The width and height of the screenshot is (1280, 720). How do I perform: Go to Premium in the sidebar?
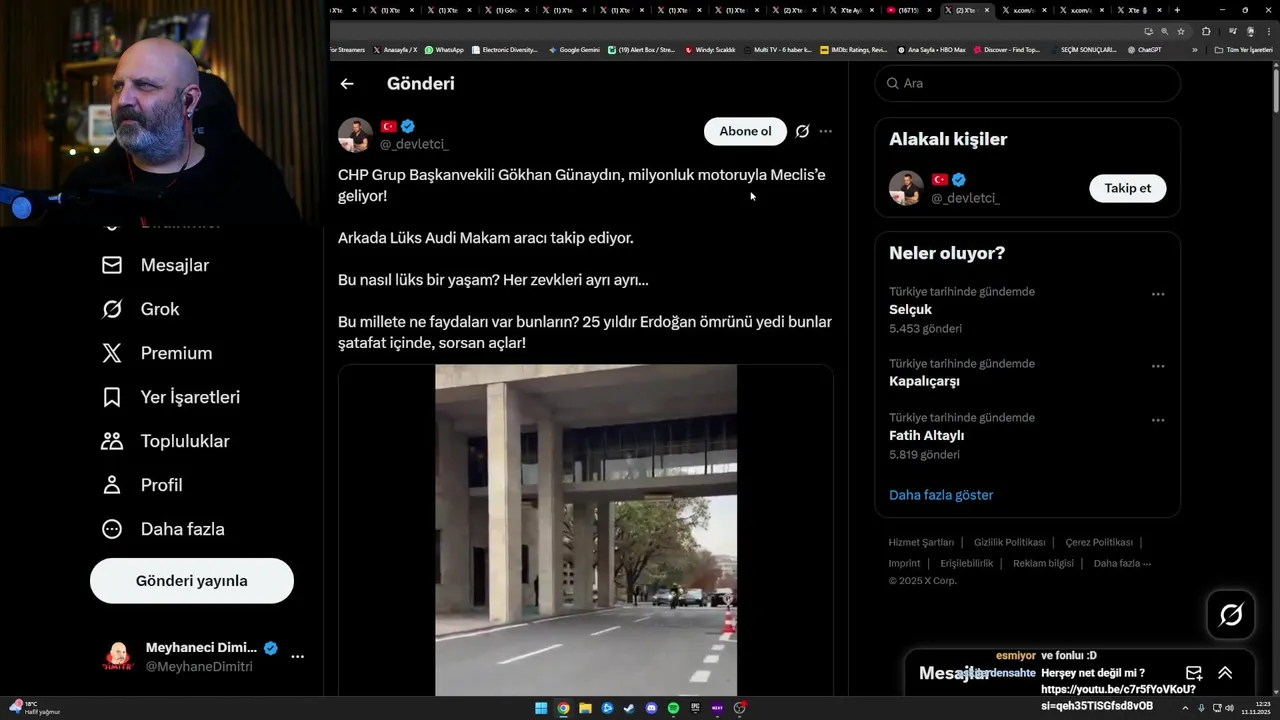coord(157,353)
